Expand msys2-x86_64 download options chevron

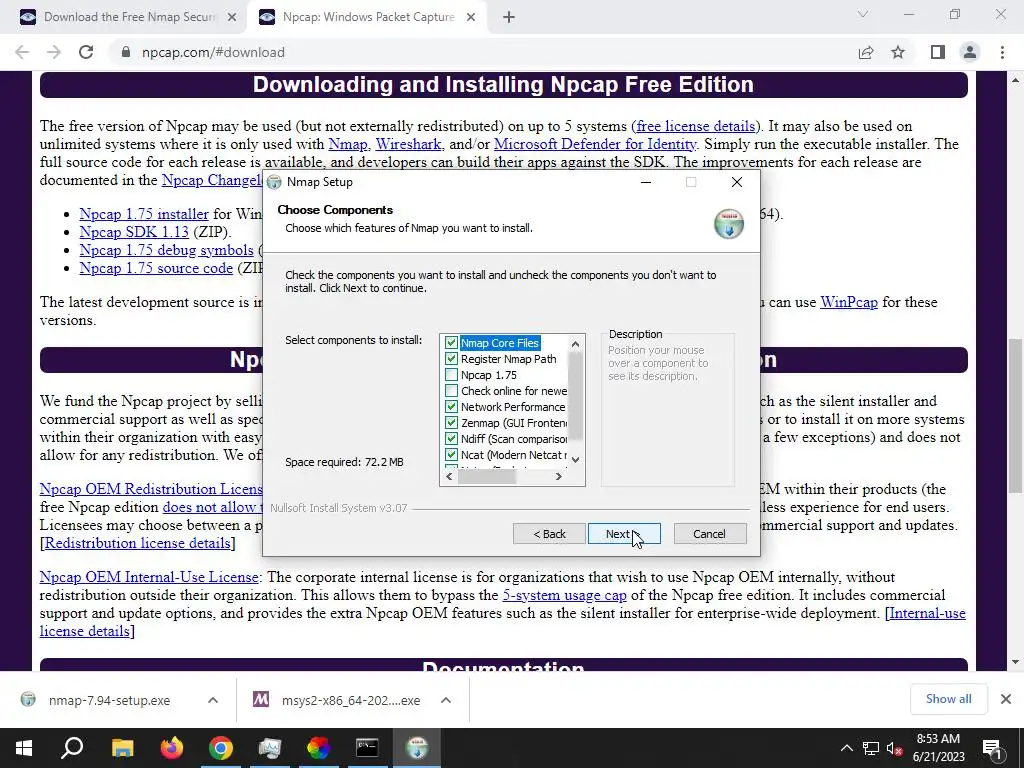point(446,700)
